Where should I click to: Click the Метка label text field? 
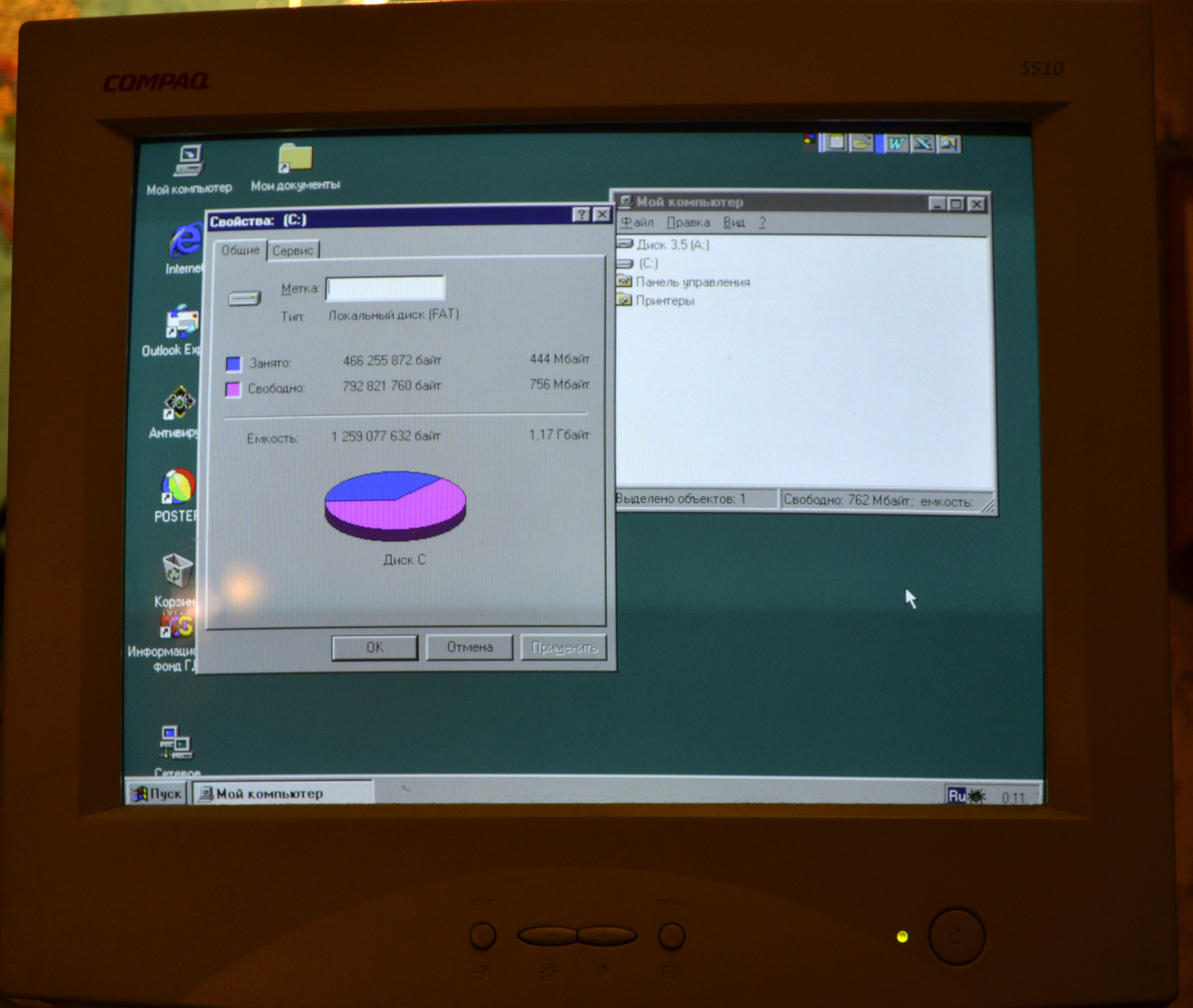click(384, 288)
